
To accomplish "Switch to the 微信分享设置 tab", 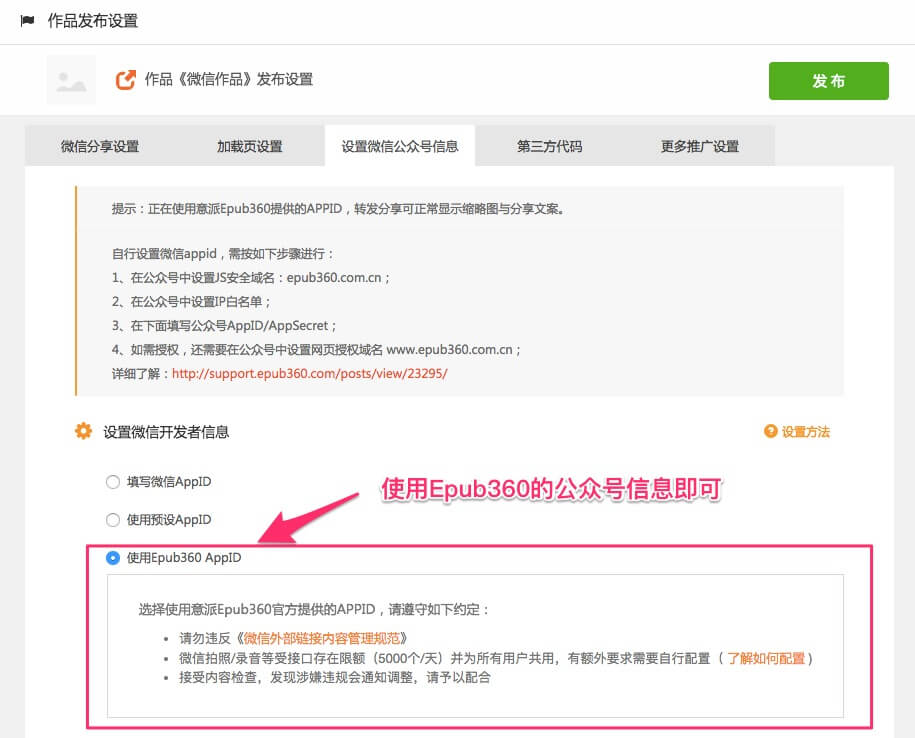I will 100,146.
